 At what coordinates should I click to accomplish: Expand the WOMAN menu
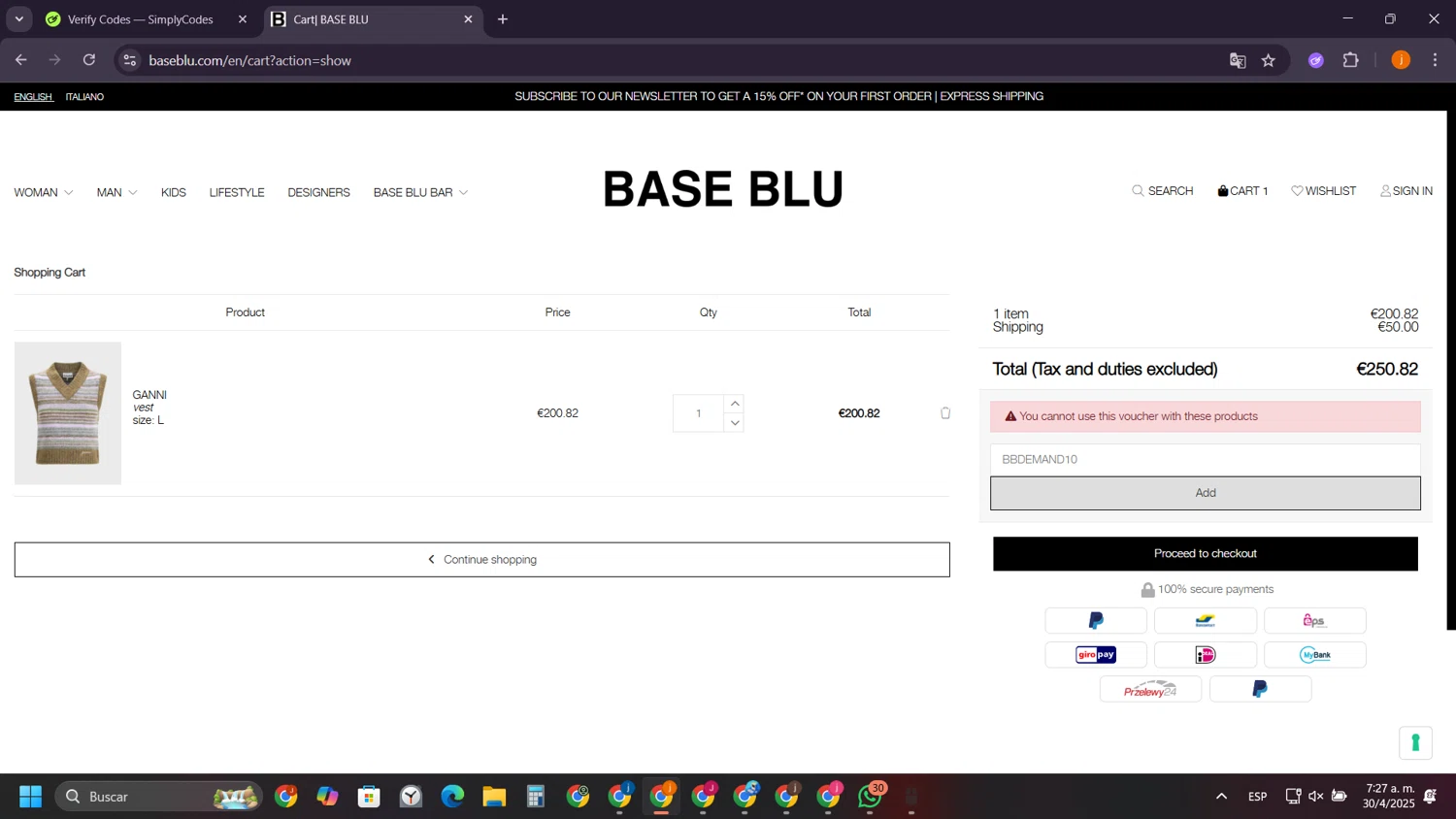[x=44, y=193]
